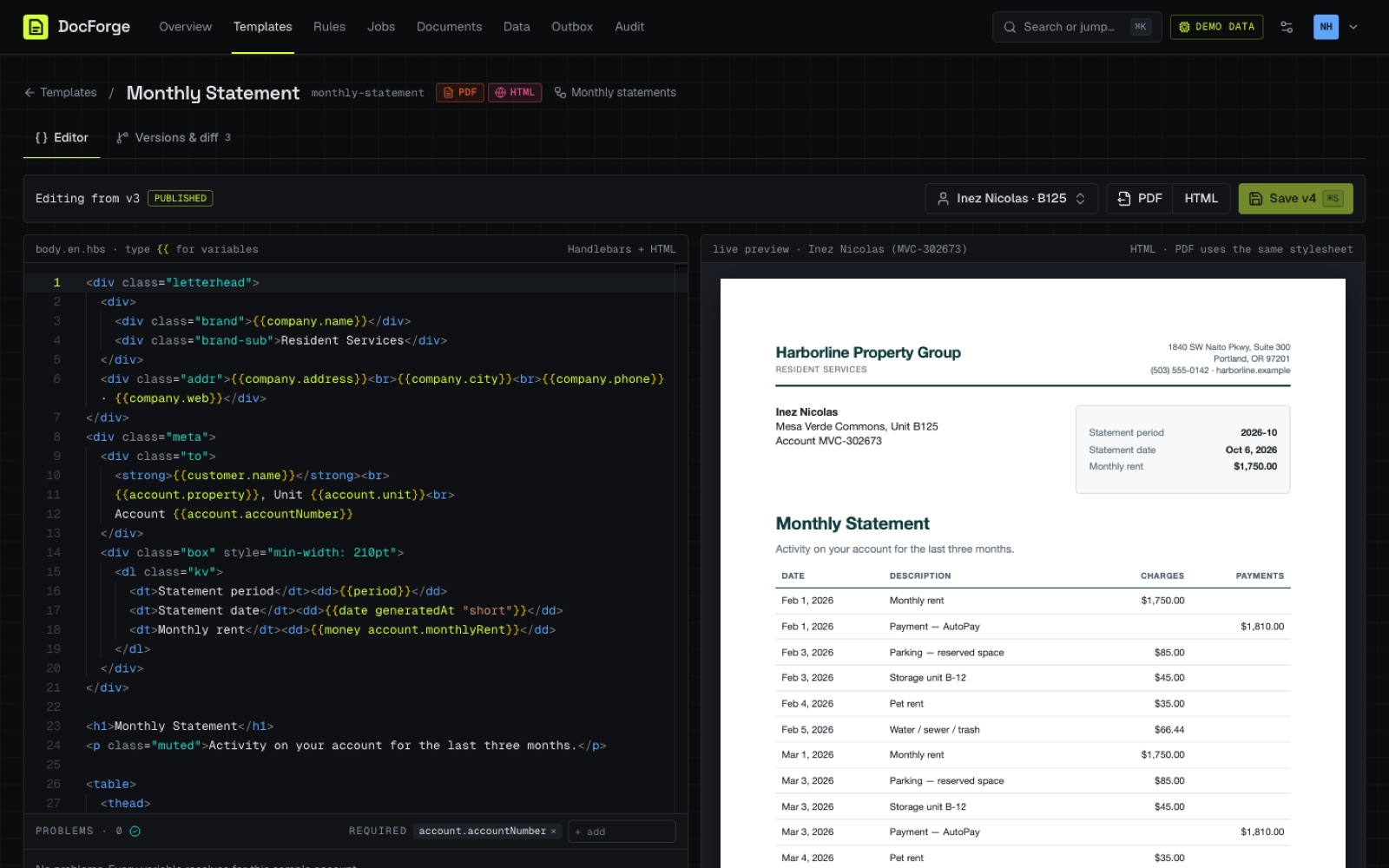The height and width of the screenshot is (868, 1389).
Task: Click the PAYMENTS column header in preview
Action: [x=1260, y=576]
